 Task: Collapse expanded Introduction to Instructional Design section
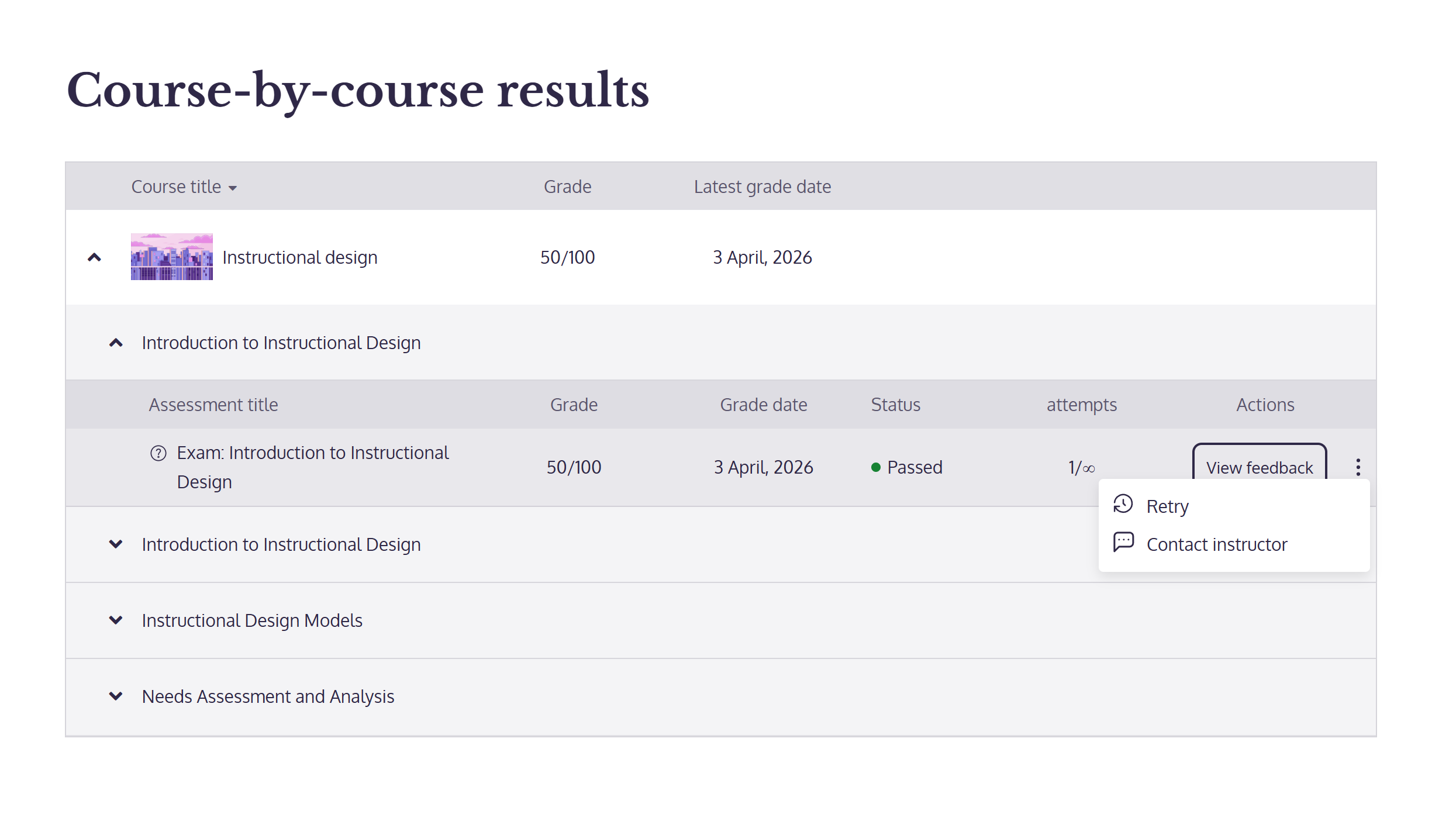click(x=116, y=343)
